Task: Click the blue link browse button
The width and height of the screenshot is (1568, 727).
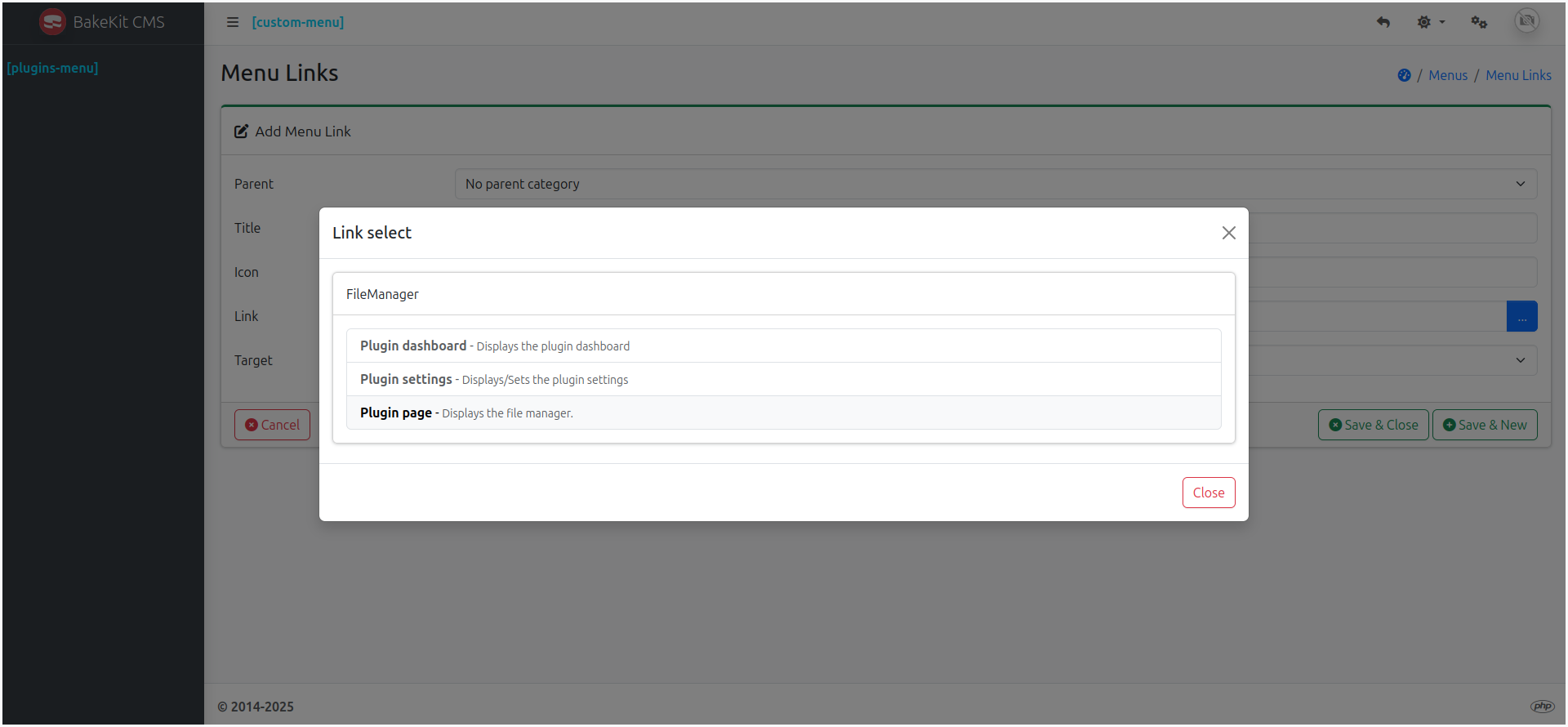Action: pos(1521,316)
